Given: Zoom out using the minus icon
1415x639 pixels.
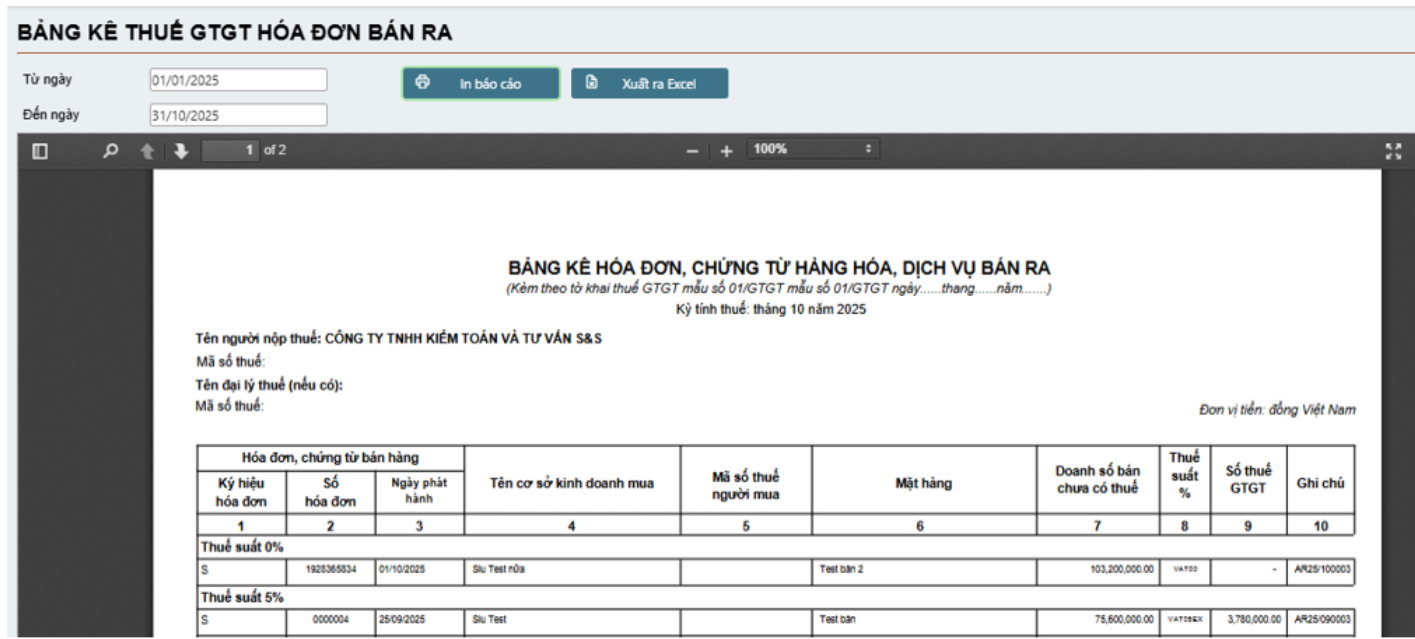Looking at the screenshot, I should (x=691, y=151).
